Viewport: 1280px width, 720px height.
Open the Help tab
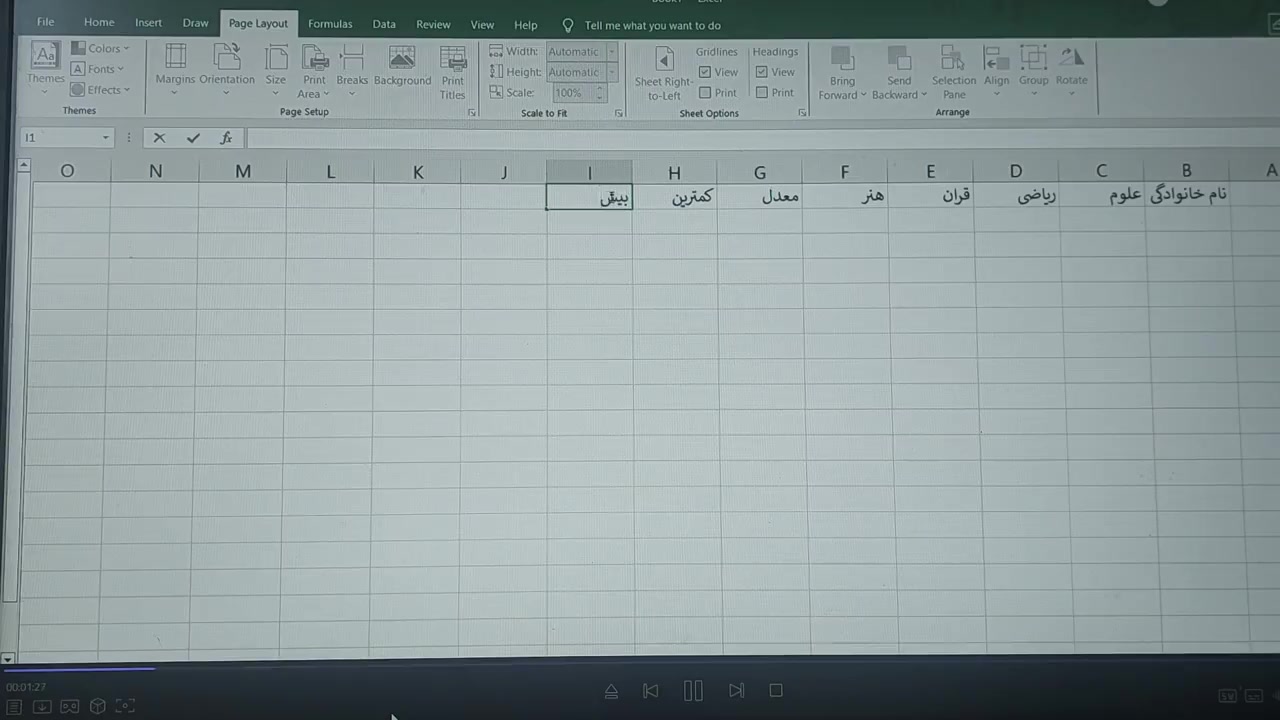click(526, 24)
